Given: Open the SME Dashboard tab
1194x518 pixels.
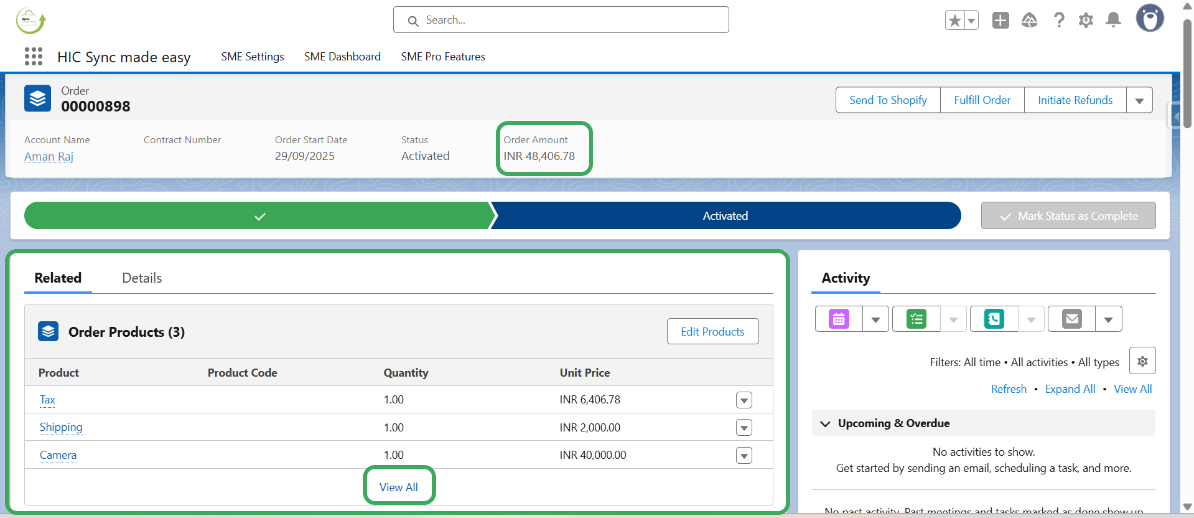Looking at the screenshot, I should tap(342, 56).
